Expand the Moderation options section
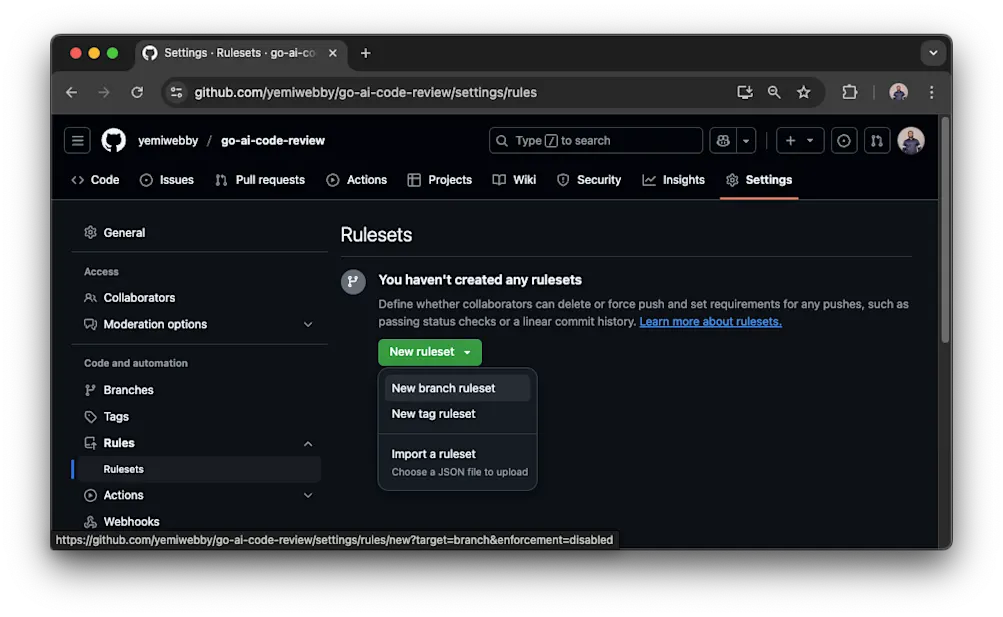 tap(308, 324)
